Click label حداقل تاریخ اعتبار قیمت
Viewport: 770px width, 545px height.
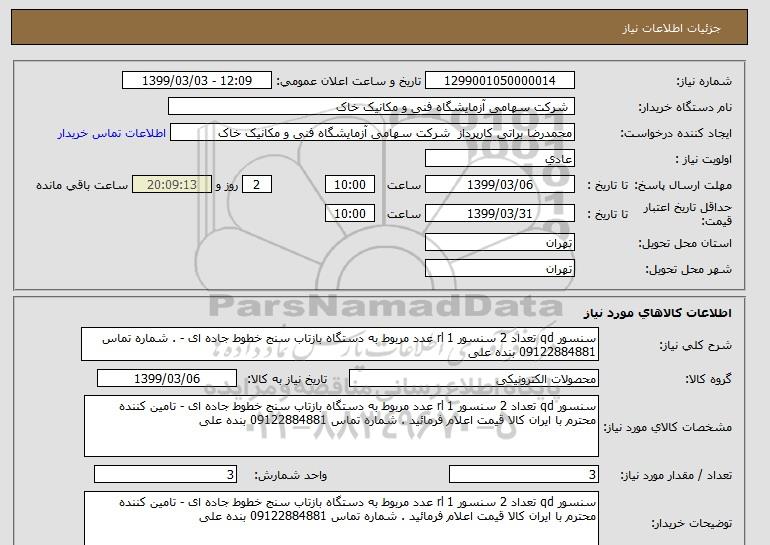coord(688,214)
